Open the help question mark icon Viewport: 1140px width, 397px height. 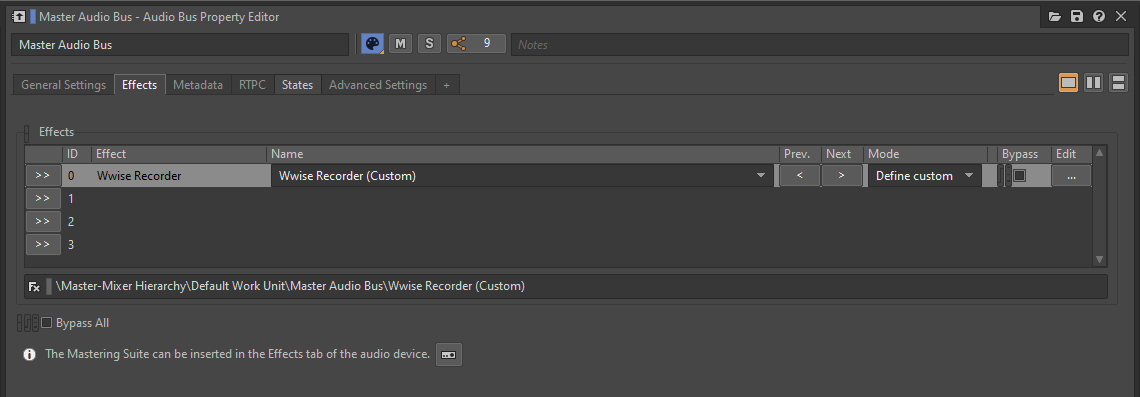click(1099, 16)
